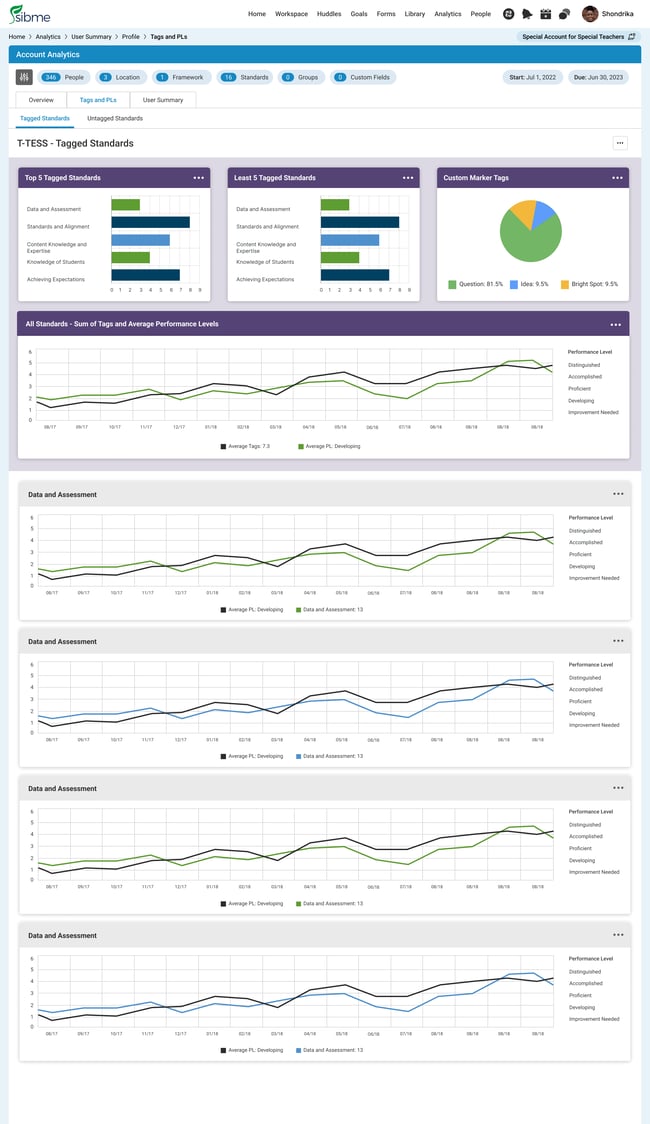650x1124 pixels.
Task: Click the 346 People filter chip
Action: click(64, 77)
